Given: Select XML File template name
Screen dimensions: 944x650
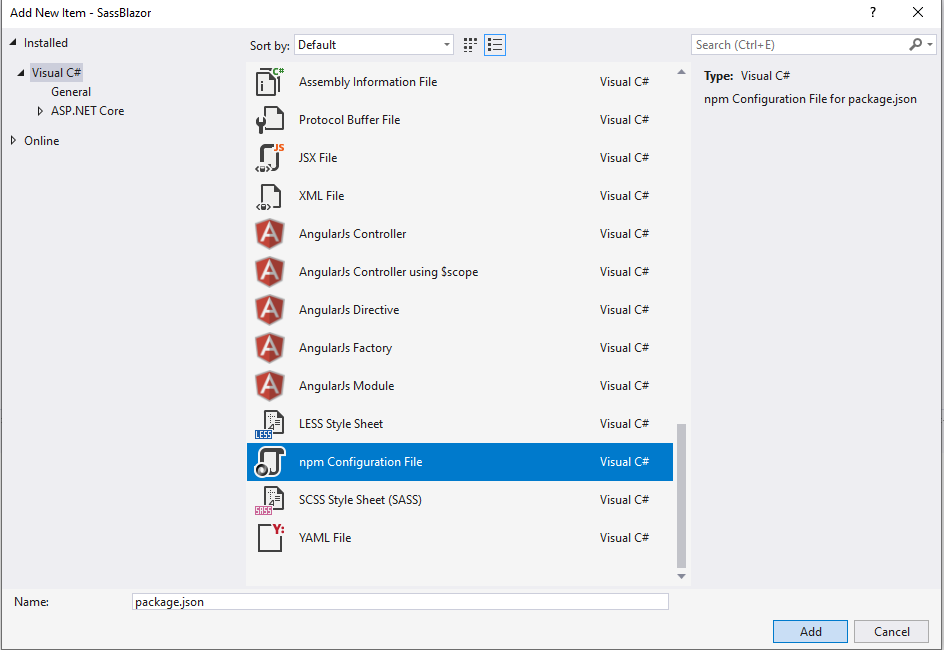Looking at the screenshot, I should pyautogui.click(x=321, y=196).
